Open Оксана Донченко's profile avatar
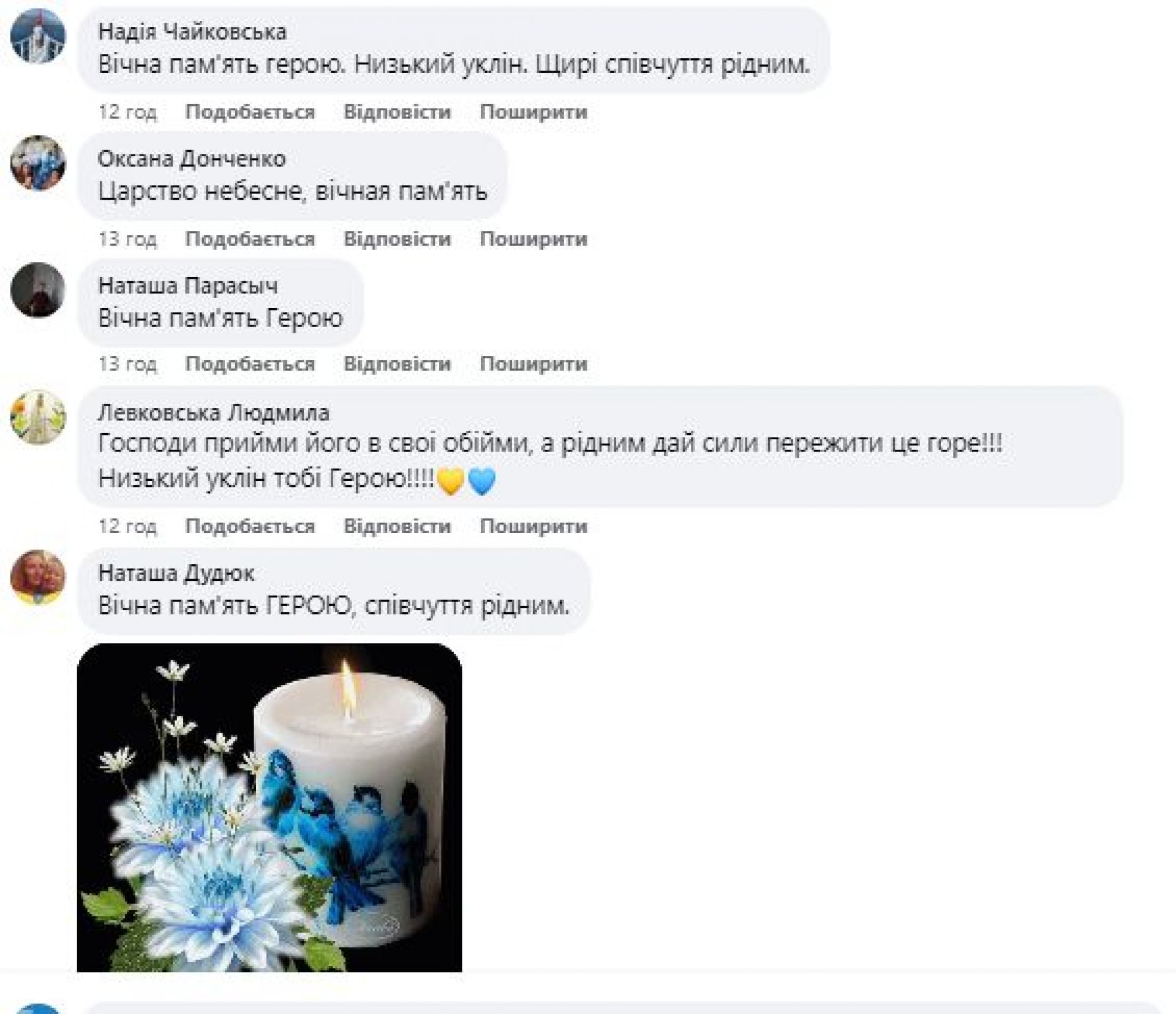This screenshot has width=1176, height=1014. coord(38,163)
